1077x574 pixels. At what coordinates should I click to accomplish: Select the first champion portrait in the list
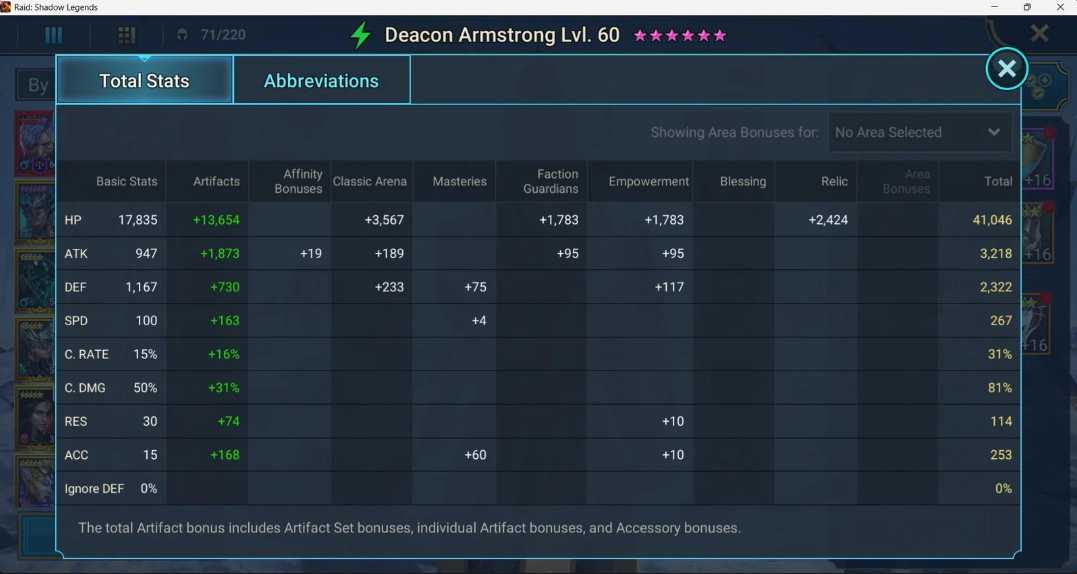point(34,143)
